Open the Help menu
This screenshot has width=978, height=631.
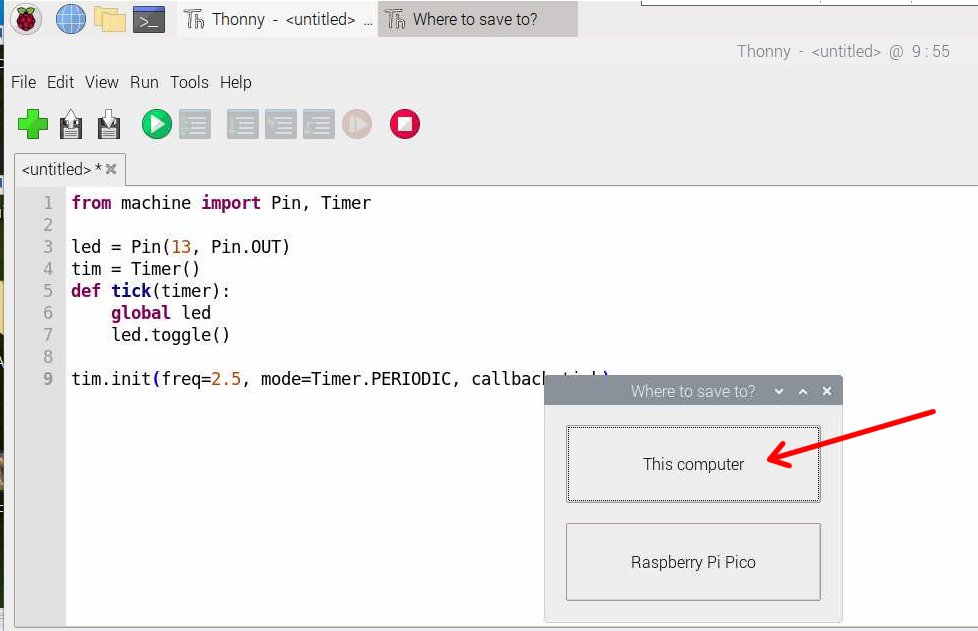(235, 82)
